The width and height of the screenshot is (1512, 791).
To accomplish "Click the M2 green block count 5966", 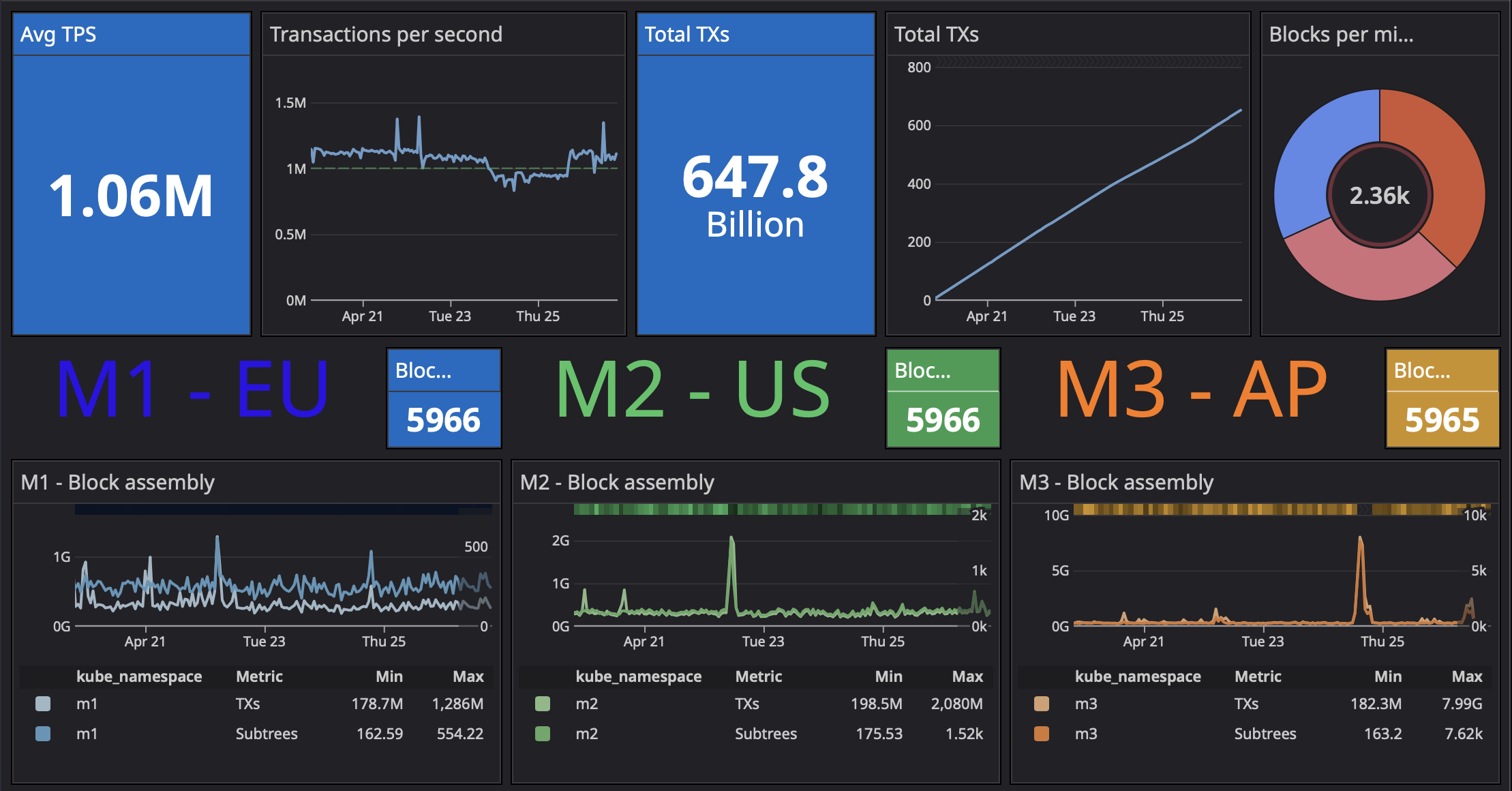I will (943, 419).
